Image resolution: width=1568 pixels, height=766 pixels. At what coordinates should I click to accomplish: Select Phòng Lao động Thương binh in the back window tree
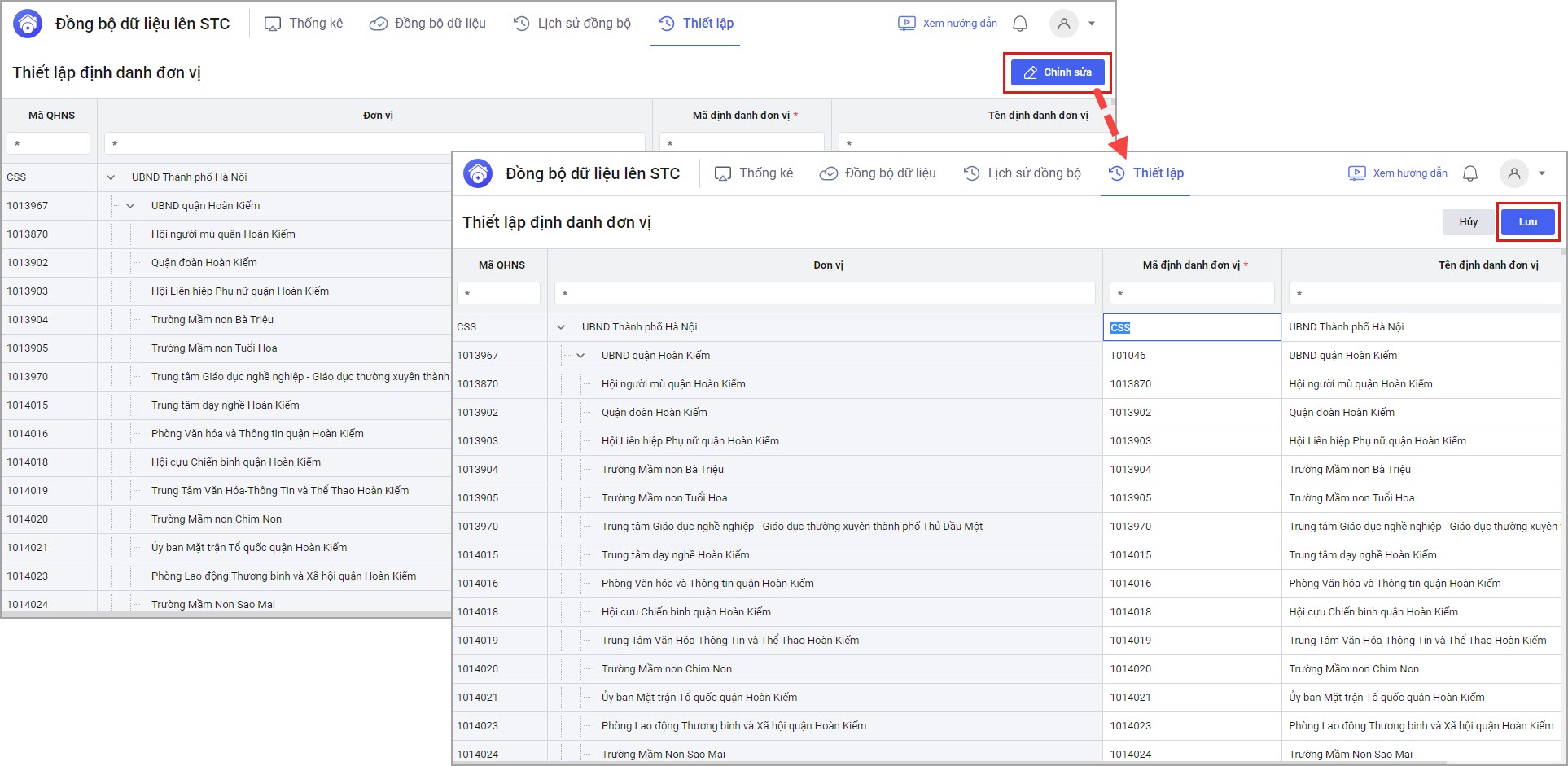283,576
